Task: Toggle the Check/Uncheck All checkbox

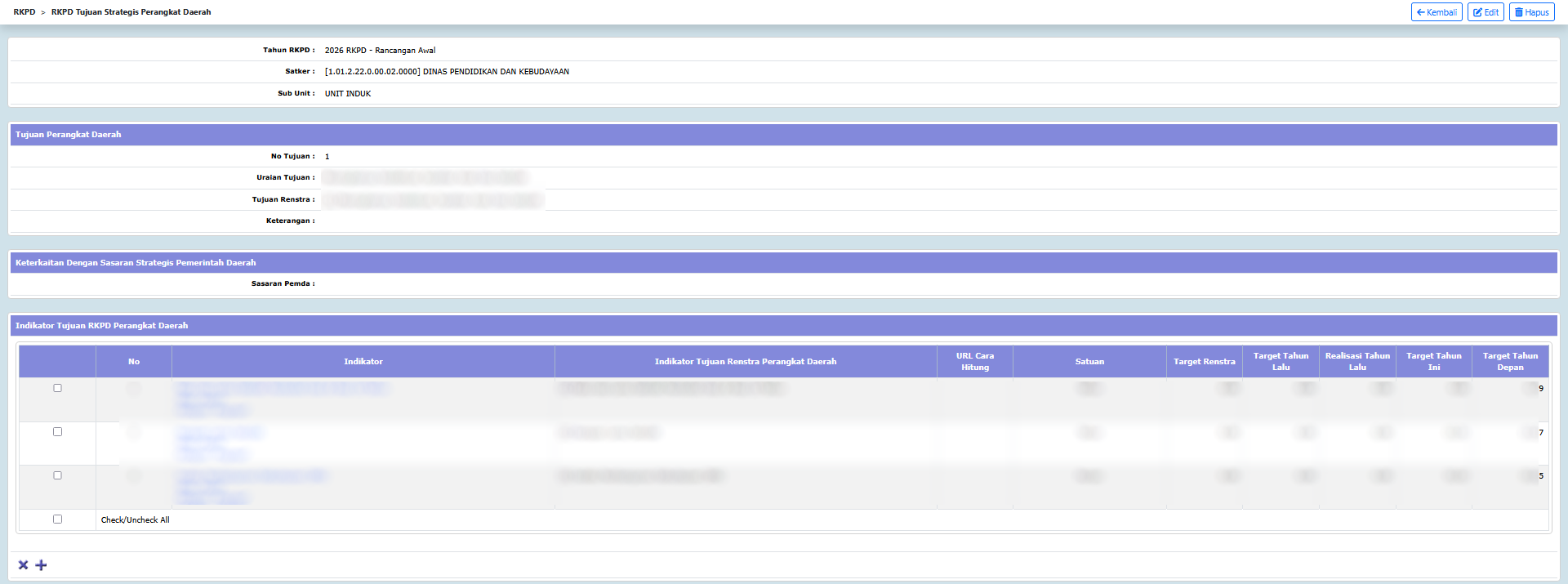Action: [57, 519]
